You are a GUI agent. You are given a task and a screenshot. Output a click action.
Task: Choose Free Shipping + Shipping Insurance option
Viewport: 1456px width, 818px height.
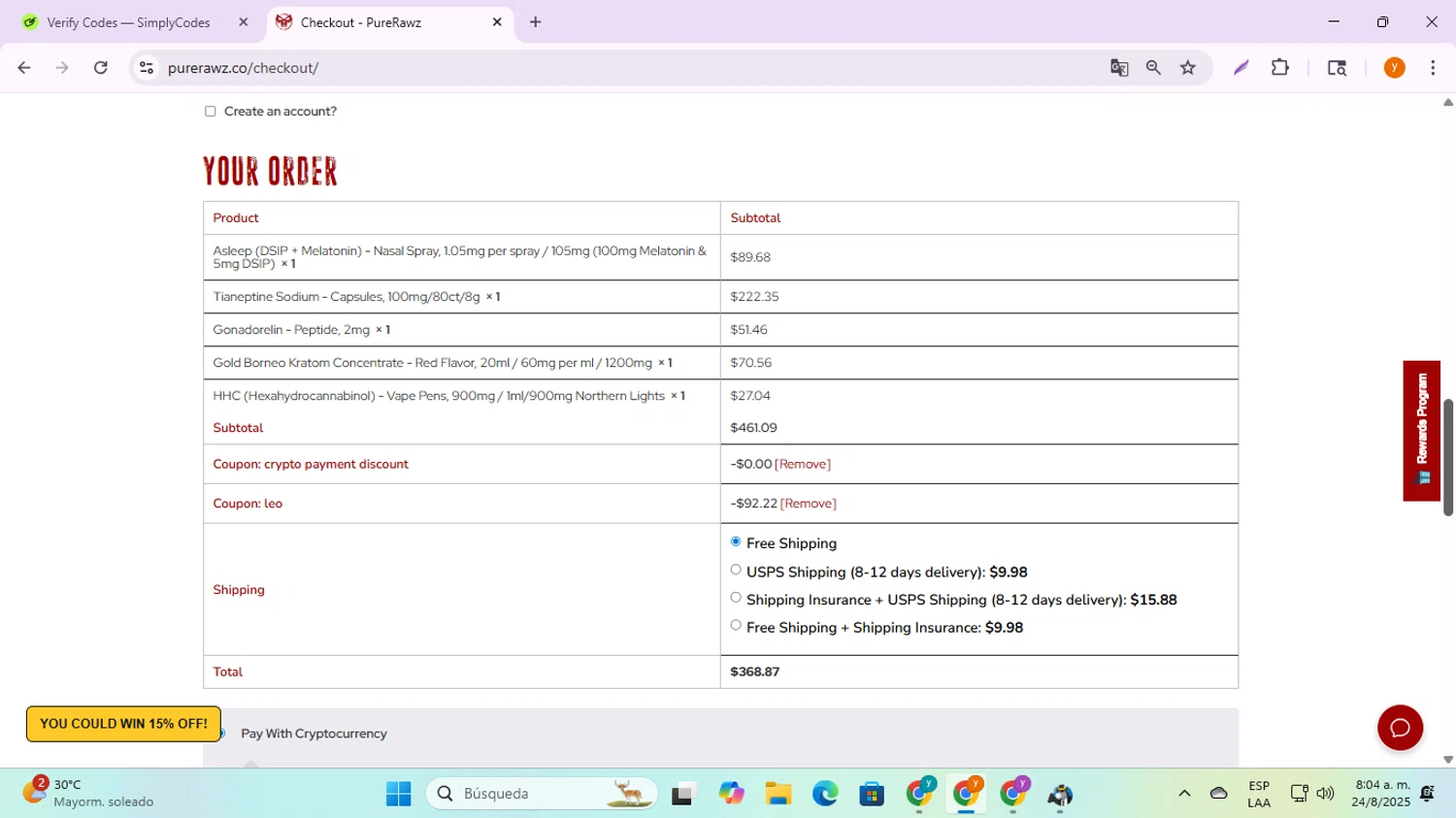pyautogui.click(x=736, y=625)
